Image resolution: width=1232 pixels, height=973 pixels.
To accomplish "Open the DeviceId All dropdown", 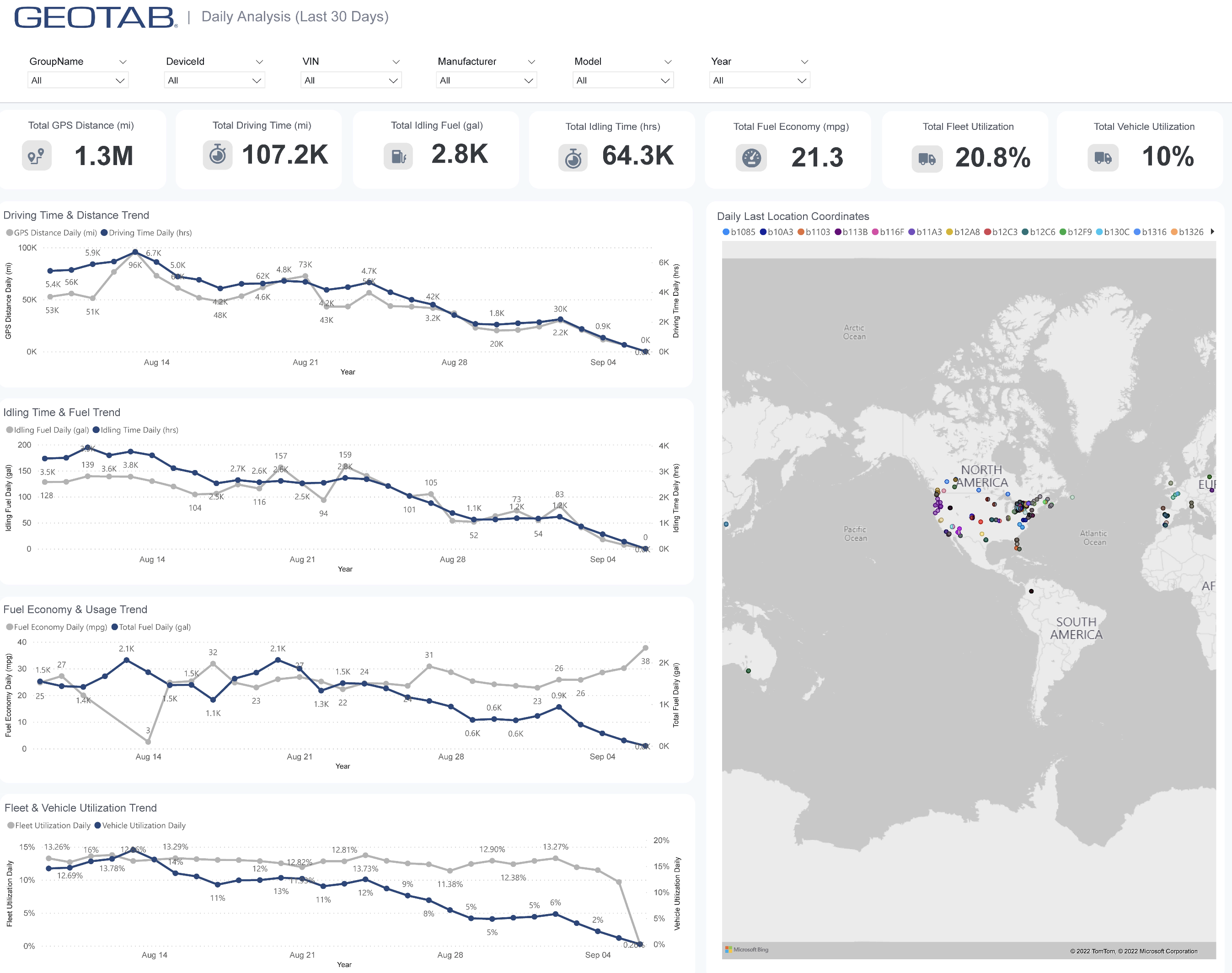I will click(215, 80).
